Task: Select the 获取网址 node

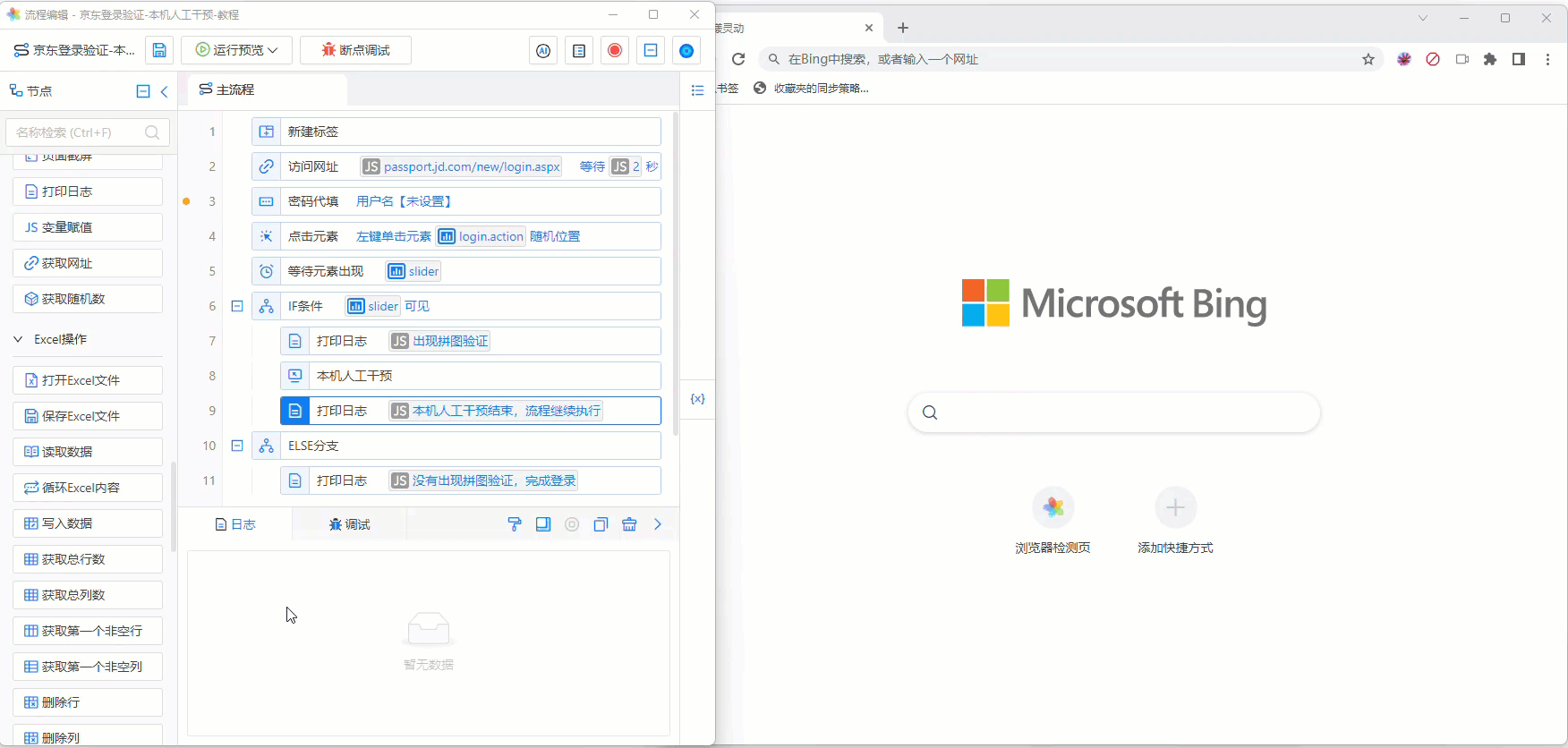Action: 88,263
